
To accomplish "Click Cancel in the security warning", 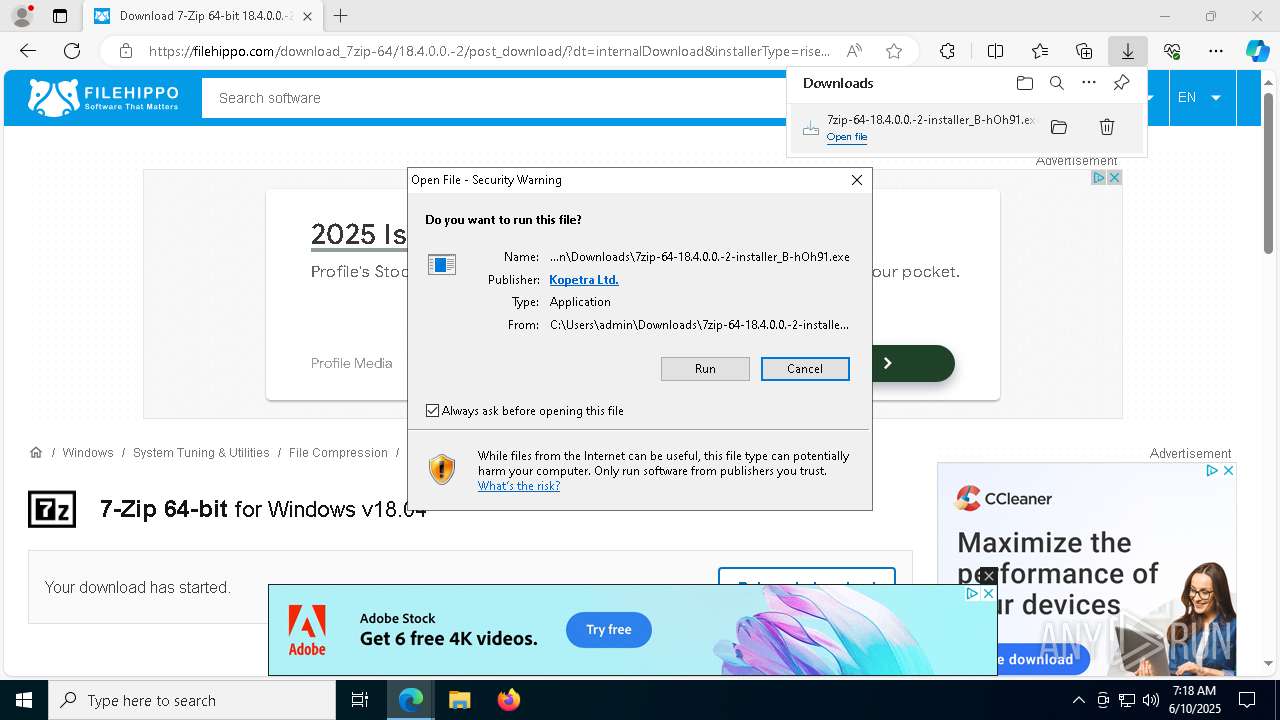I will 805,369.
